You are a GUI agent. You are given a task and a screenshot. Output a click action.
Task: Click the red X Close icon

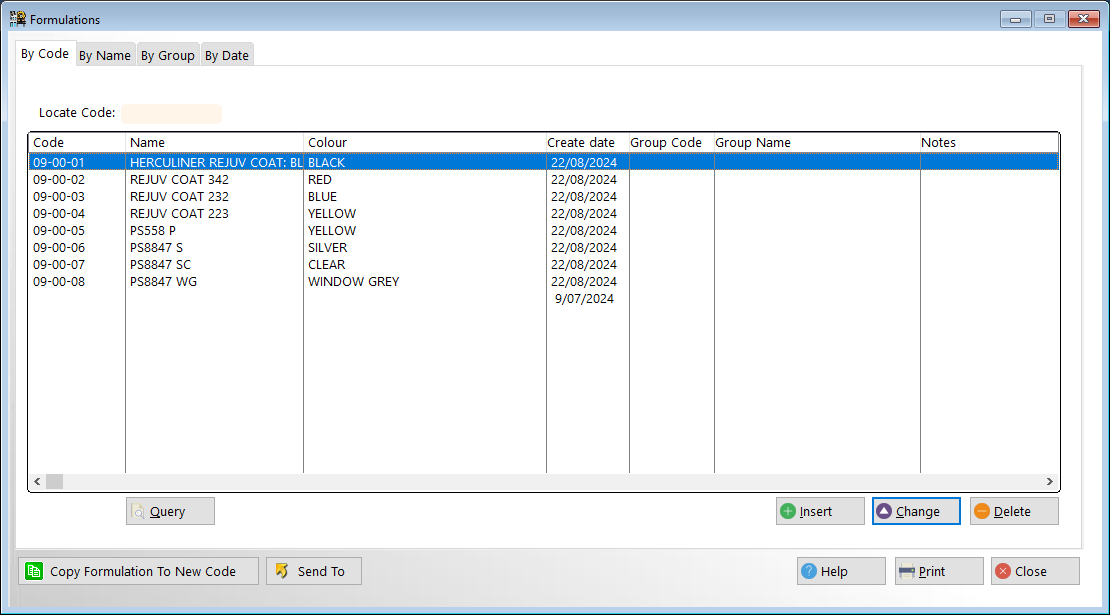1003,571
